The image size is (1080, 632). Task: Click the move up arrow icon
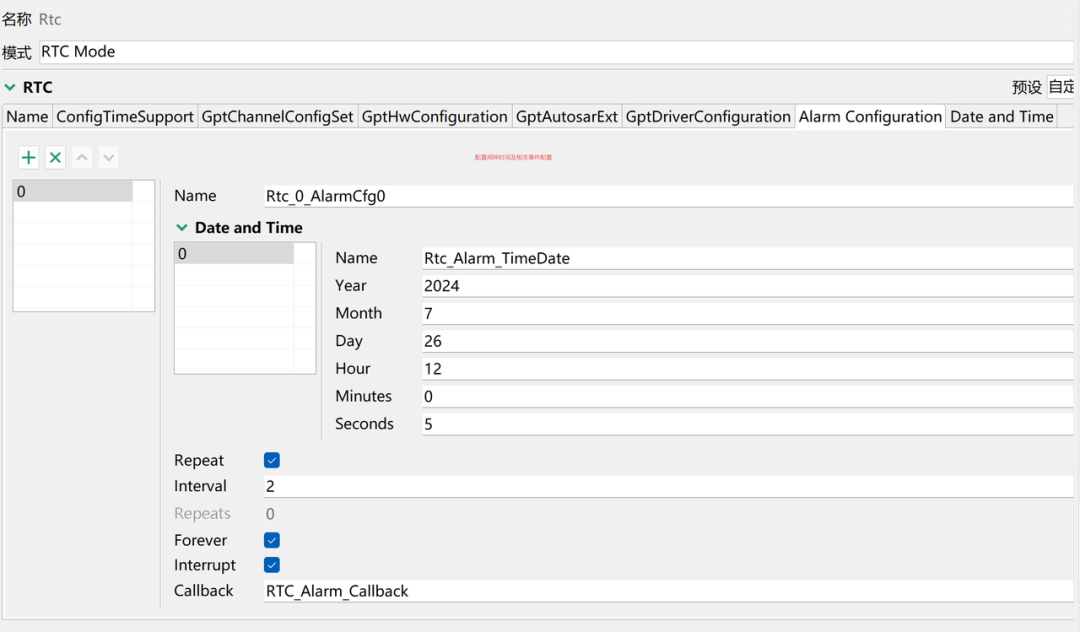pos(83,158)
